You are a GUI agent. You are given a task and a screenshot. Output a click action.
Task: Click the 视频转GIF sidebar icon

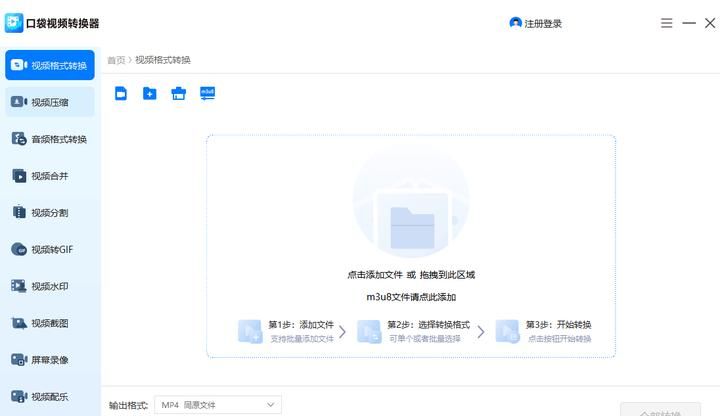pos(19,249)
